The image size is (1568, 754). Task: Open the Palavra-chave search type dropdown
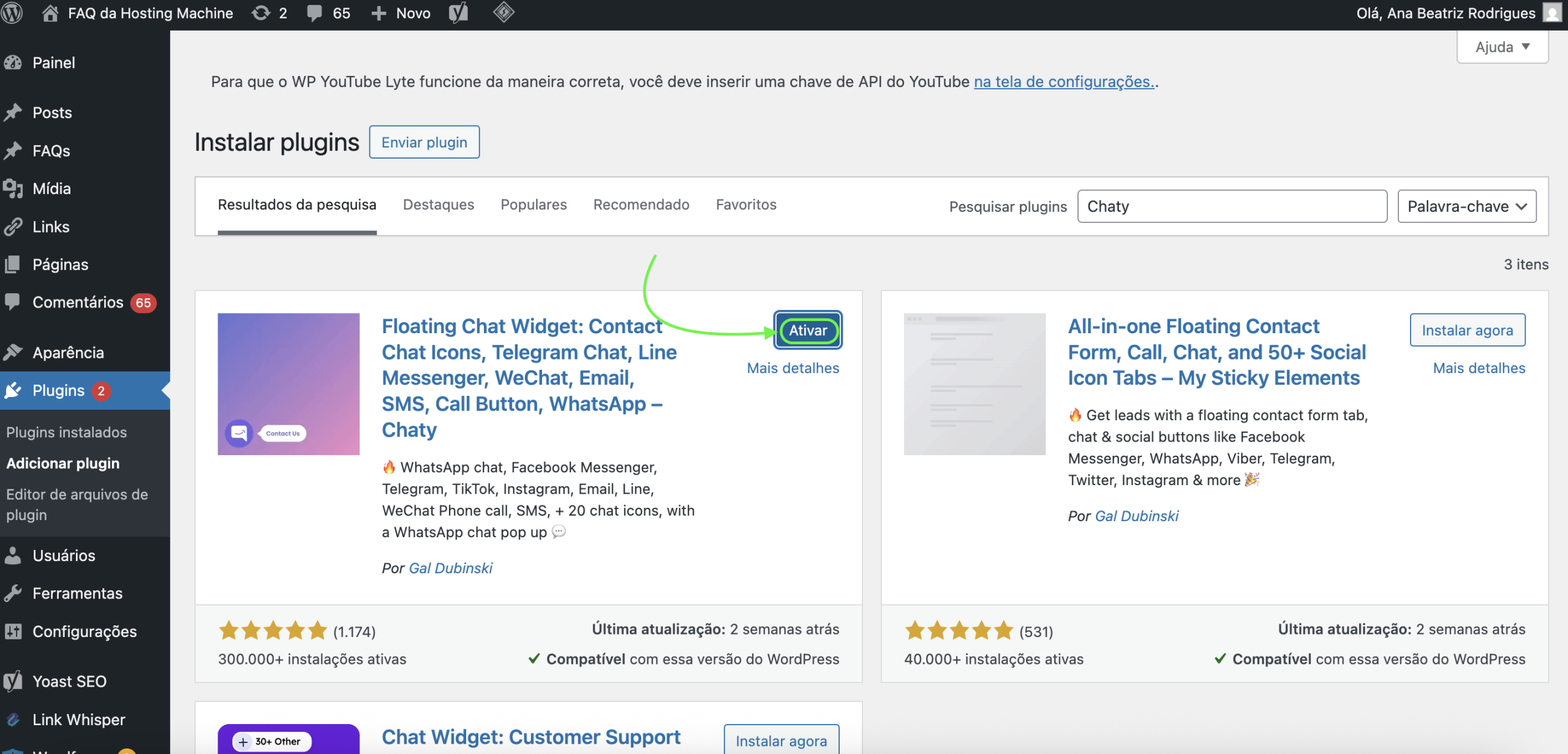tap(1467, 206)
